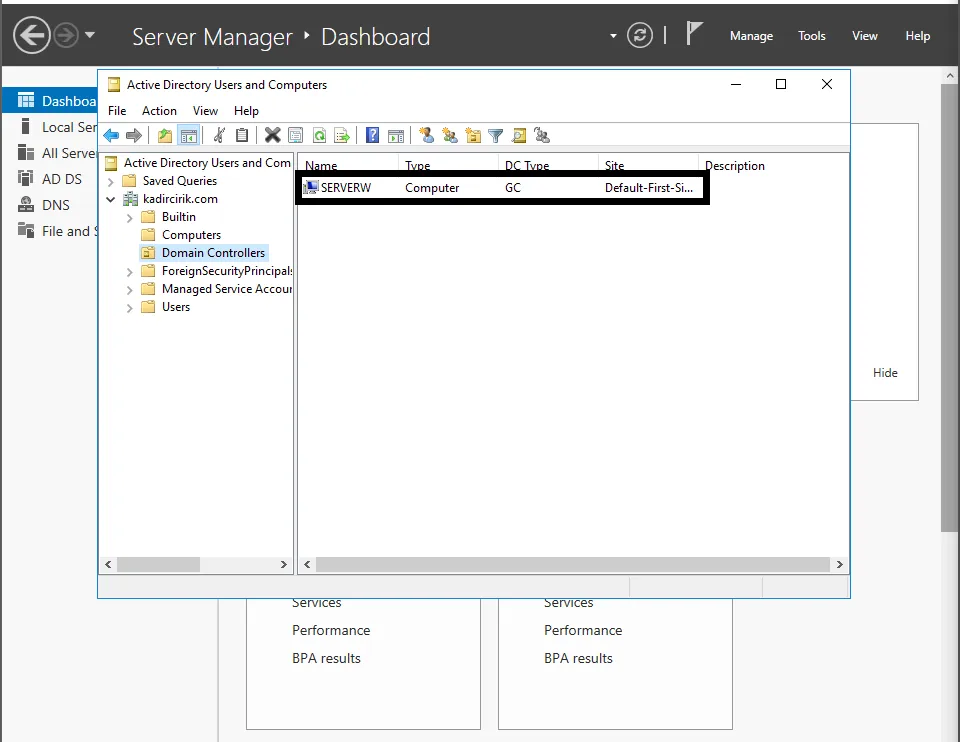960x742 pixels.
Task: Open the Action menu
Action: coord(159,111)
